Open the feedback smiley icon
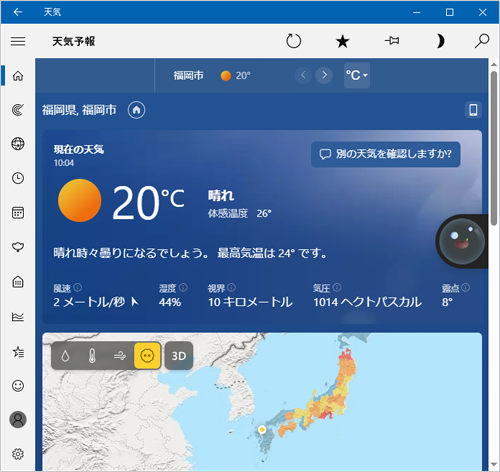This screenshot has height=472, width=500. (18, 386)
